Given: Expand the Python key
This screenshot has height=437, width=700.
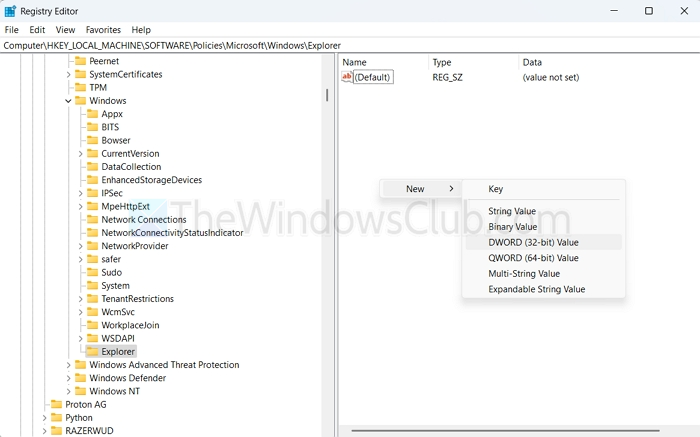Looking at the screenshot, I should point(44,418).
